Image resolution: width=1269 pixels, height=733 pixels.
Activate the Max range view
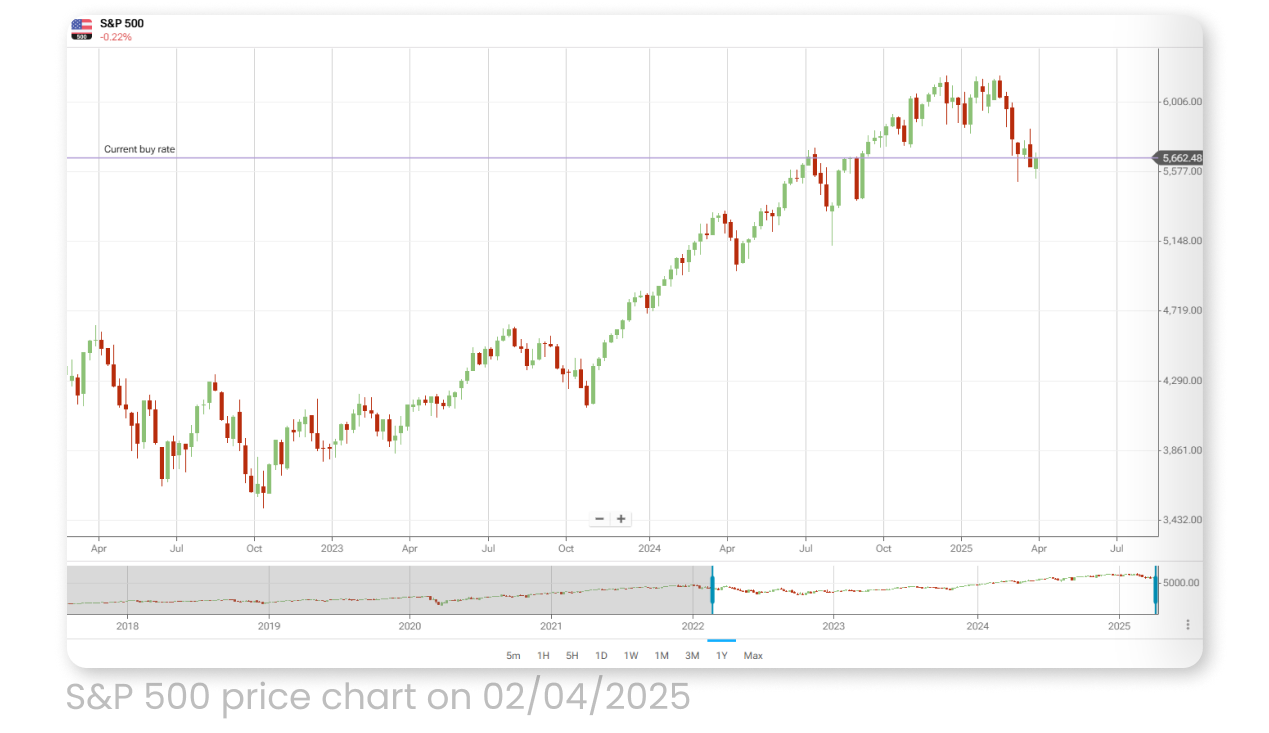pyautogui.click(x=752, y=655)
